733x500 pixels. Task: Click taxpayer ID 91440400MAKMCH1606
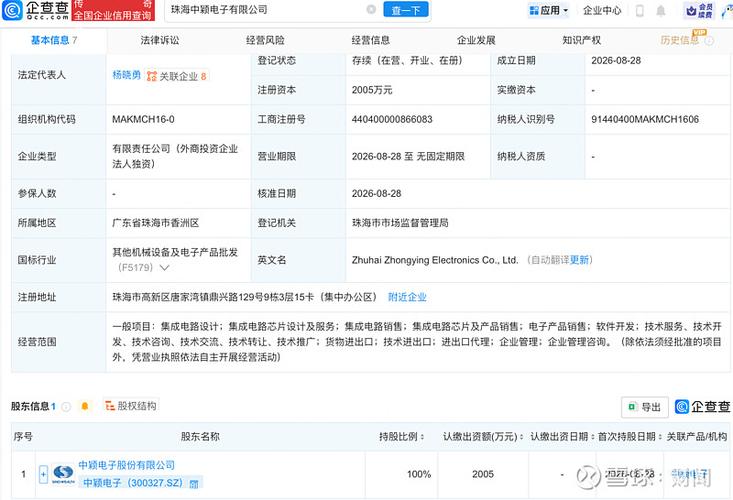(x=645, y=119)
